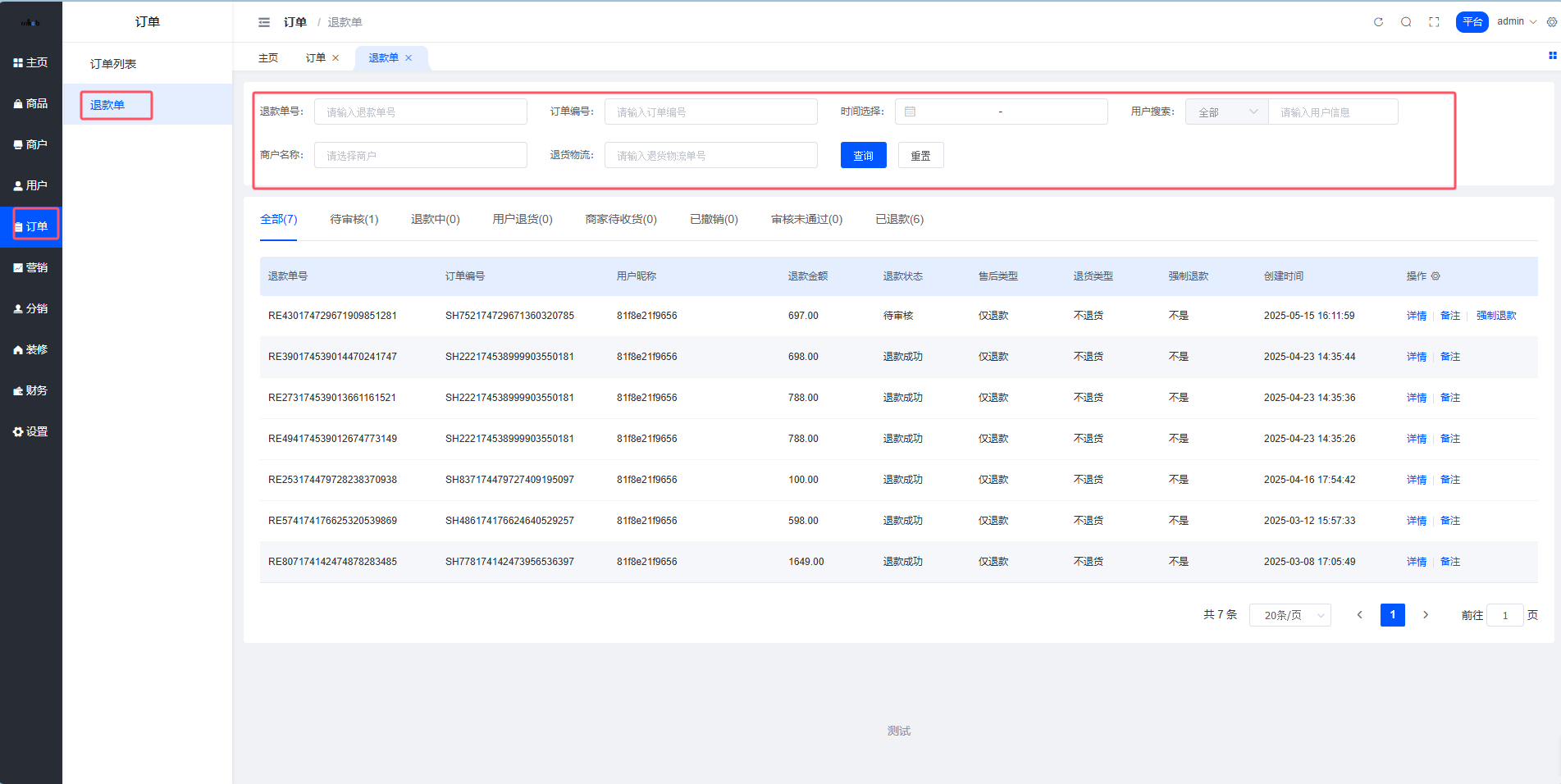The image size is (1561, 784).
Task: Open the 20条/页 page size dropdown
Action: point(1289,615)
